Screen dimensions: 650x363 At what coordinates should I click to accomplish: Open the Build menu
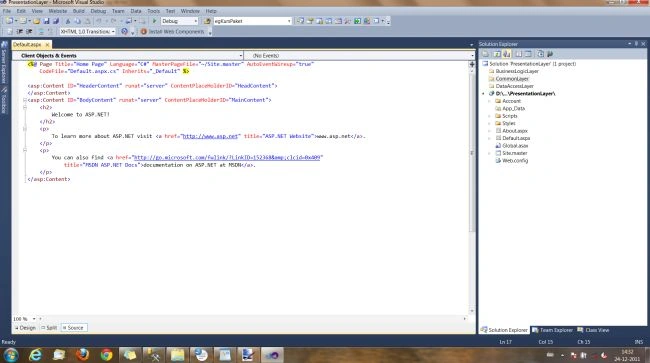79,11
